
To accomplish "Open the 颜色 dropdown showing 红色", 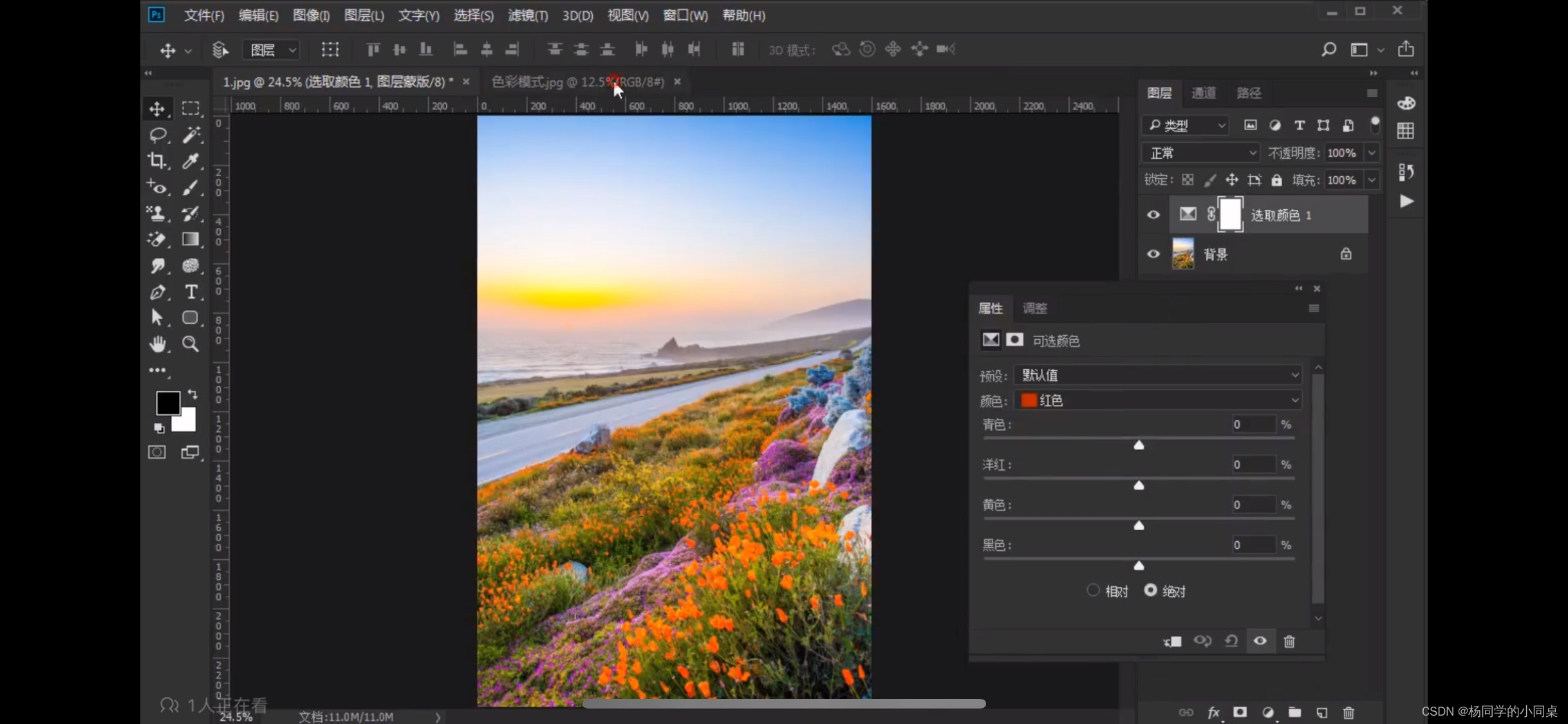I will click(1157, 400).
